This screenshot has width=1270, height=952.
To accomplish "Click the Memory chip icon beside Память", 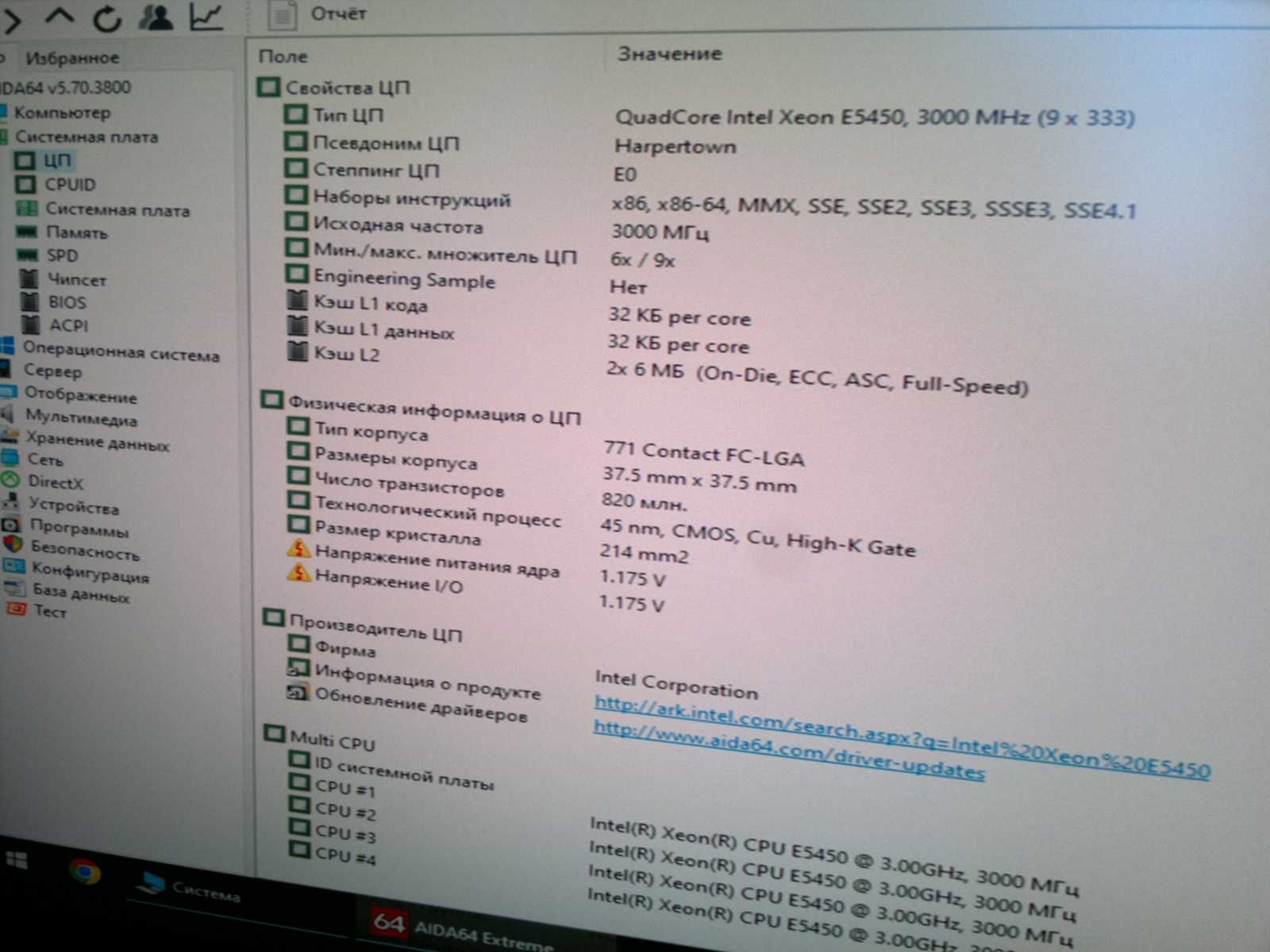I will tap(26, 232).
